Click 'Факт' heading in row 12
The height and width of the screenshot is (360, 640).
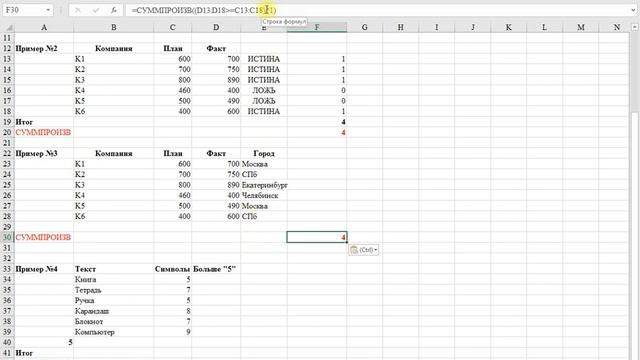216,49
